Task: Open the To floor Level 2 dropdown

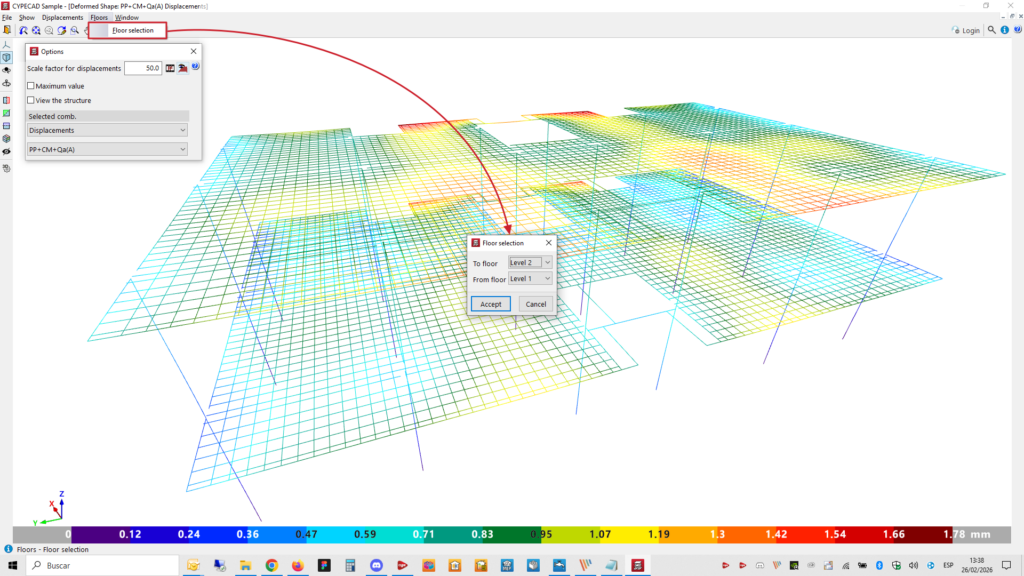Action: [530, 263]
